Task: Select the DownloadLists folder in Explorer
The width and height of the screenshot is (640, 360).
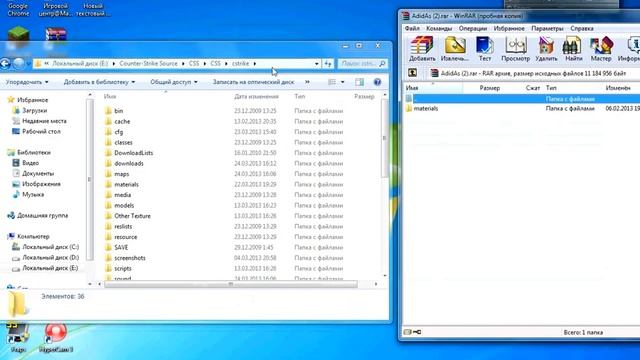Action: [133, 153]
